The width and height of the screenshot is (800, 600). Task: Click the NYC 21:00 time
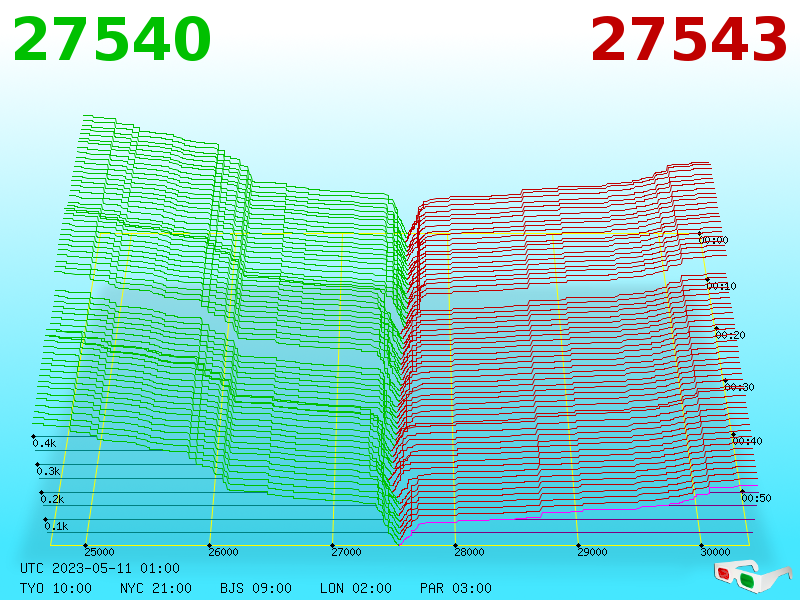point(156,588)
